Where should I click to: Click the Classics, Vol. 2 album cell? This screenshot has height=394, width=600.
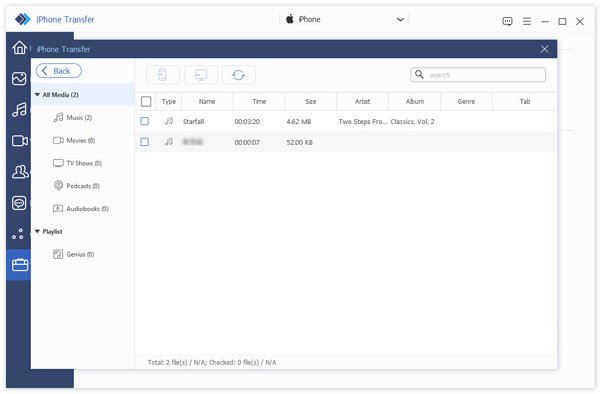(x=412, y=122)
